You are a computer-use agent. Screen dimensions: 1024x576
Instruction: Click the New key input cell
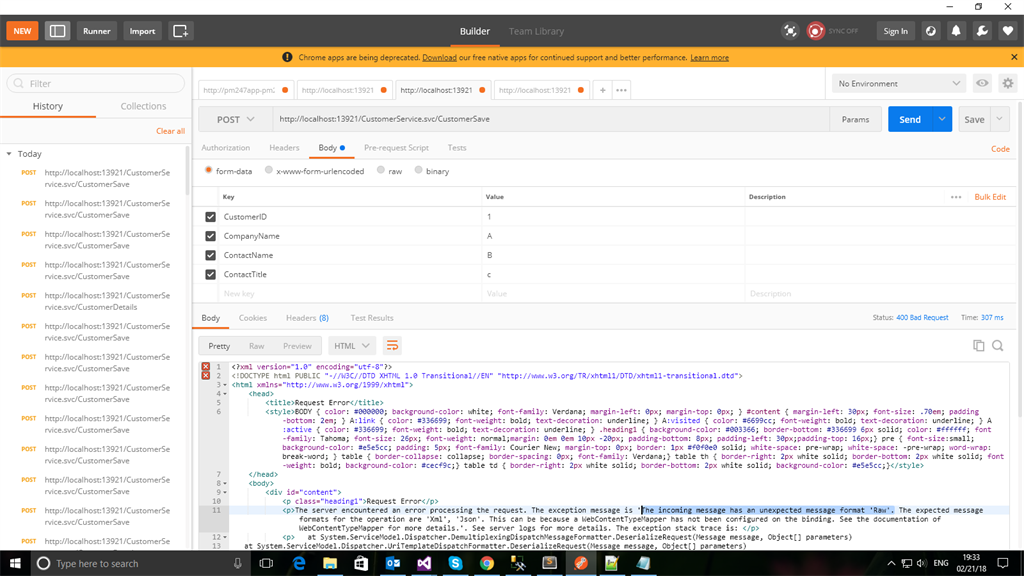pyautogui.click(x=351, y=294)
